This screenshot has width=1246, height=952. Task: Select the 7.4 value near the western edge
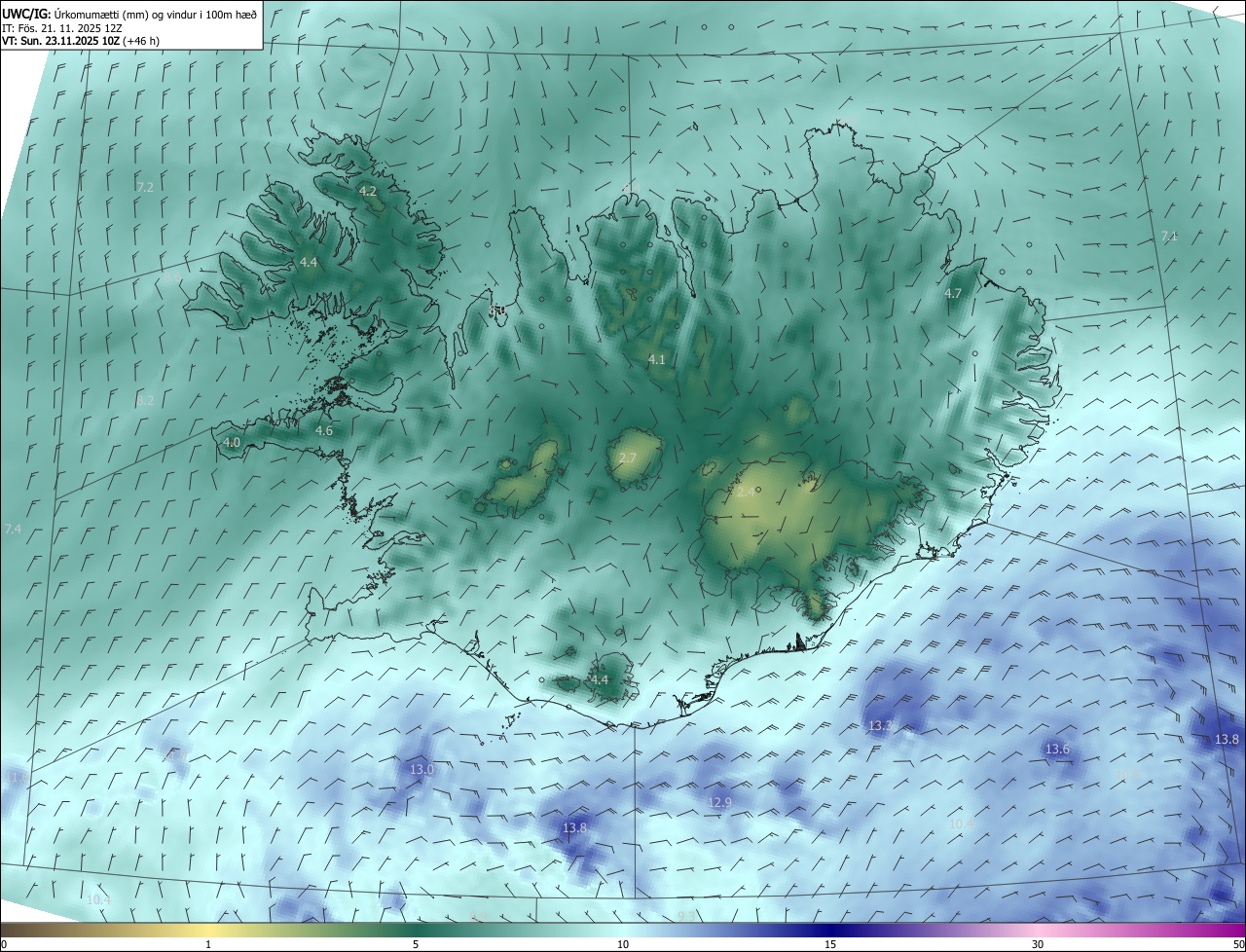13,529
